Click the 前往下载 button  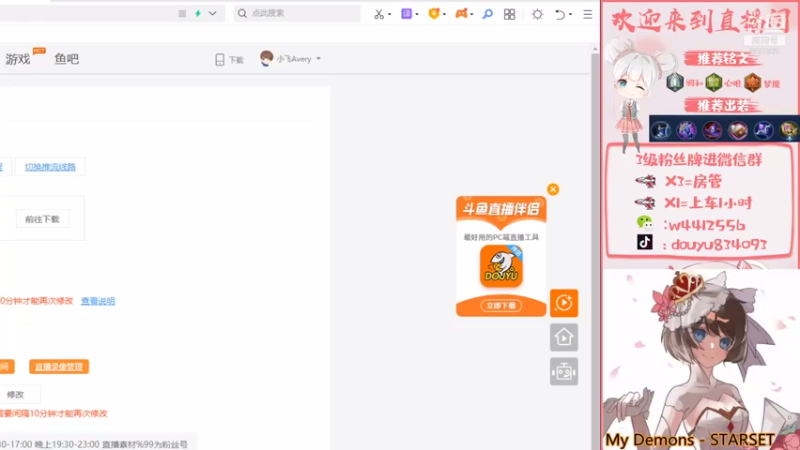pos(42,219)
